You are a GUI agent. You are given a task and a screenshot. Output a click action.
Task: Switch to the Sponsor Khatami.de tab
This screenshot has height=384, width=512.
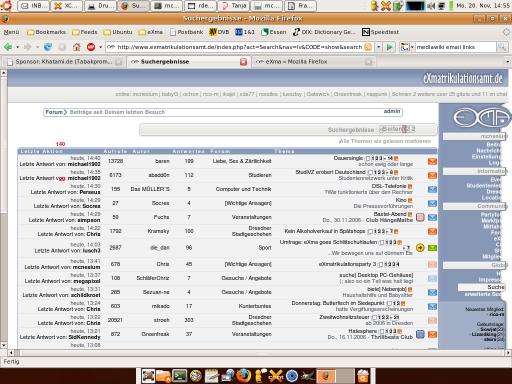tap(64, 62)
